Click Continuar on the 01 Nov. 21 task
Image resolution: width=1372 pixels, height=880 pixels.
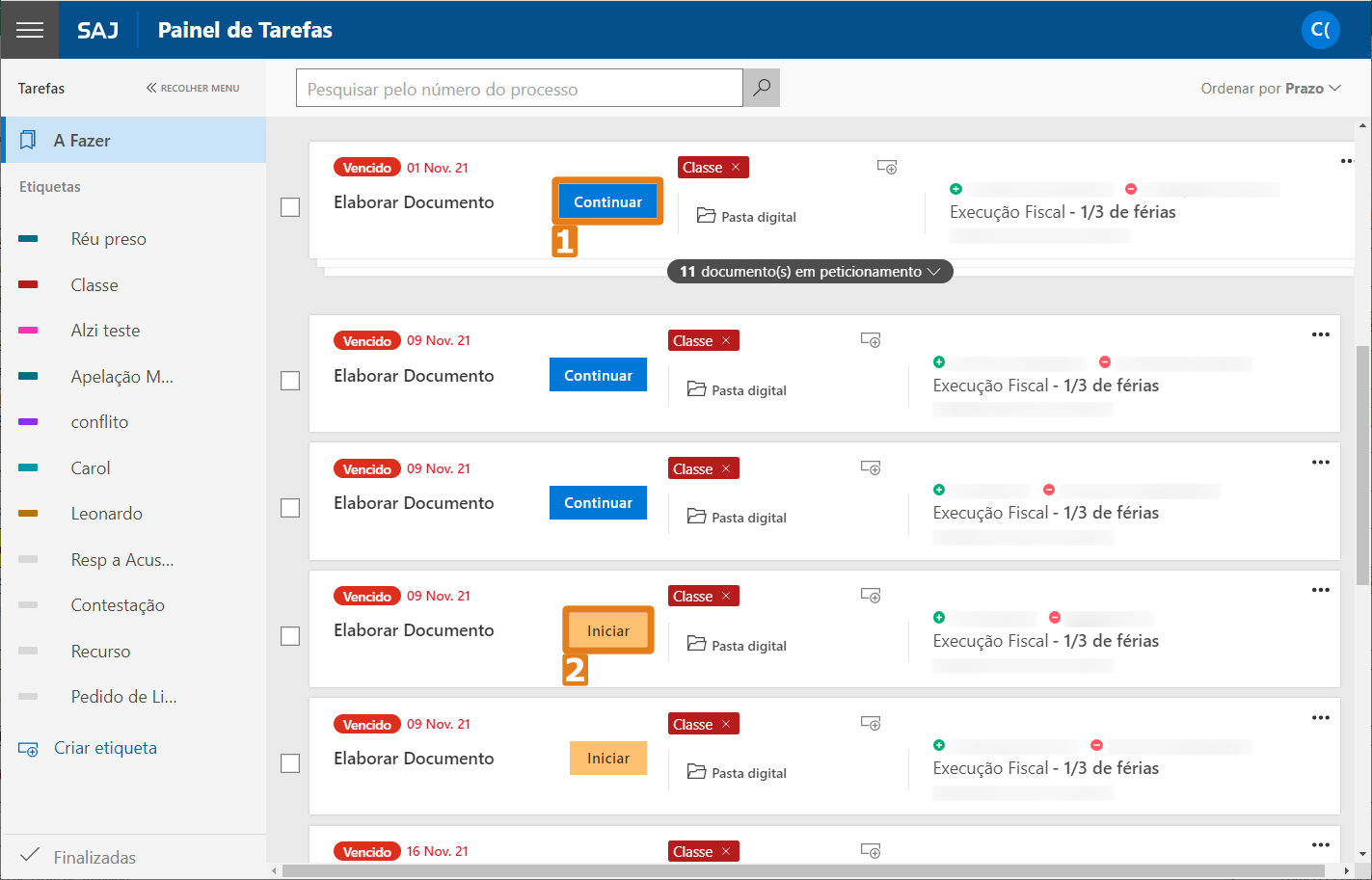[x=607, y=202]
